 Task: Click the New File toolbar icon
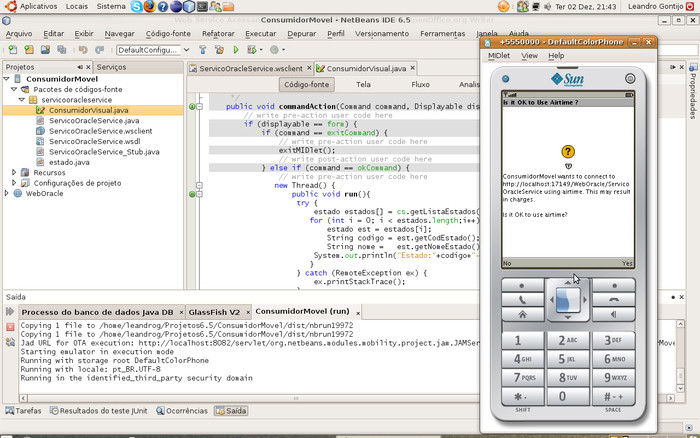(x=12, y=50)
